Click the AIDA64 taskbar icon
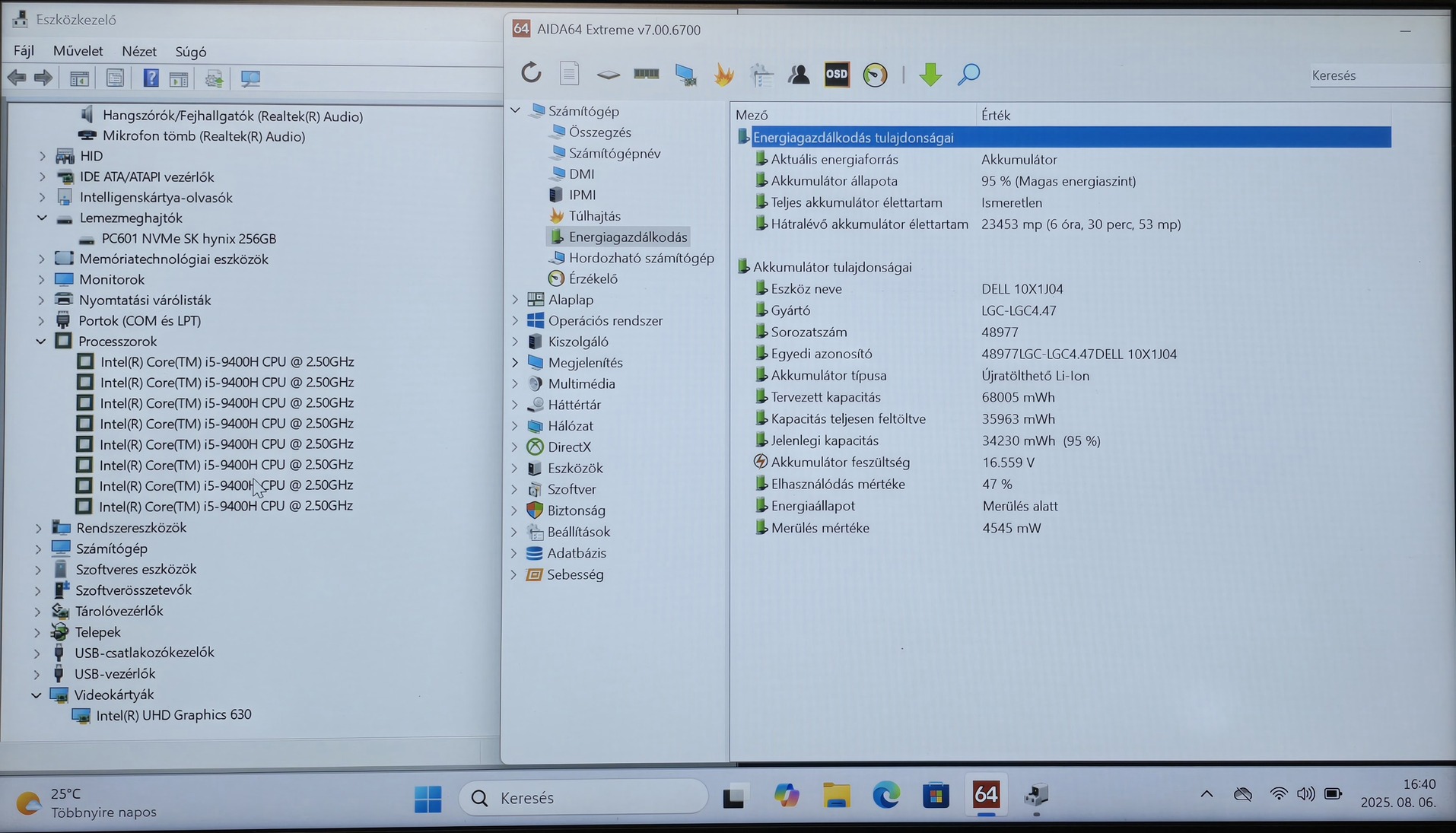Viewport: 1456px width, 833px height. point(986,795)
